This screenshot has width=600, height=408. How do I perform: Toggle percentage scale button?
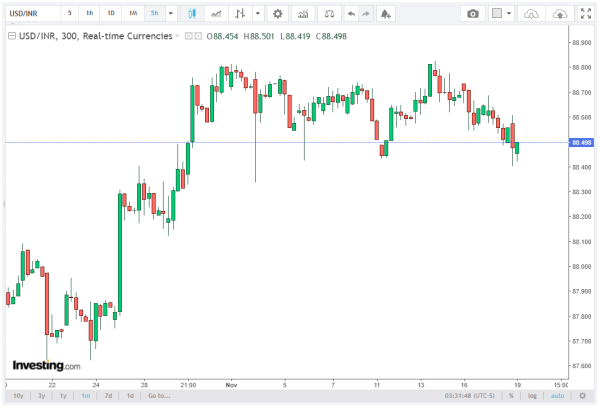[510, 396]
